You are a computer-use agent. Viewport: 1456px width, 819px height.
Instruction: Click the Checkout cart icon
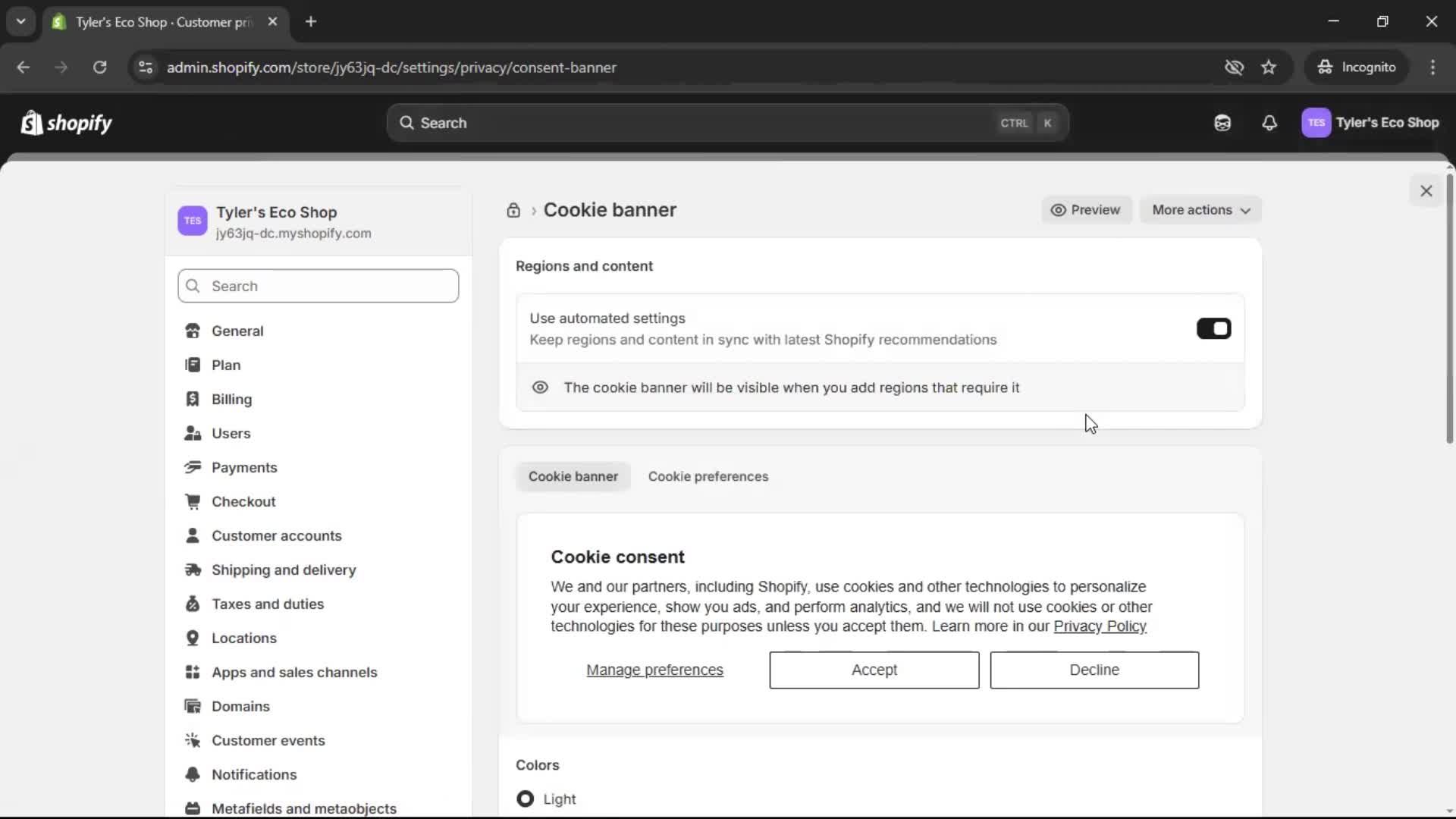coord(193,502)
